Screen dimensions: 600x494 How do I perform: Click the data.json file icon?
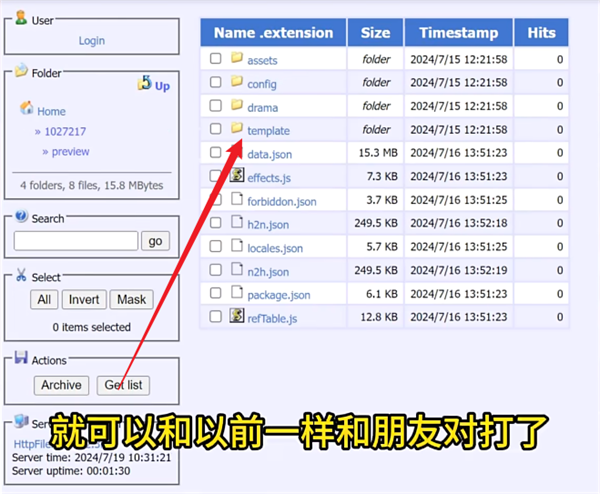(x=237, y=153)
